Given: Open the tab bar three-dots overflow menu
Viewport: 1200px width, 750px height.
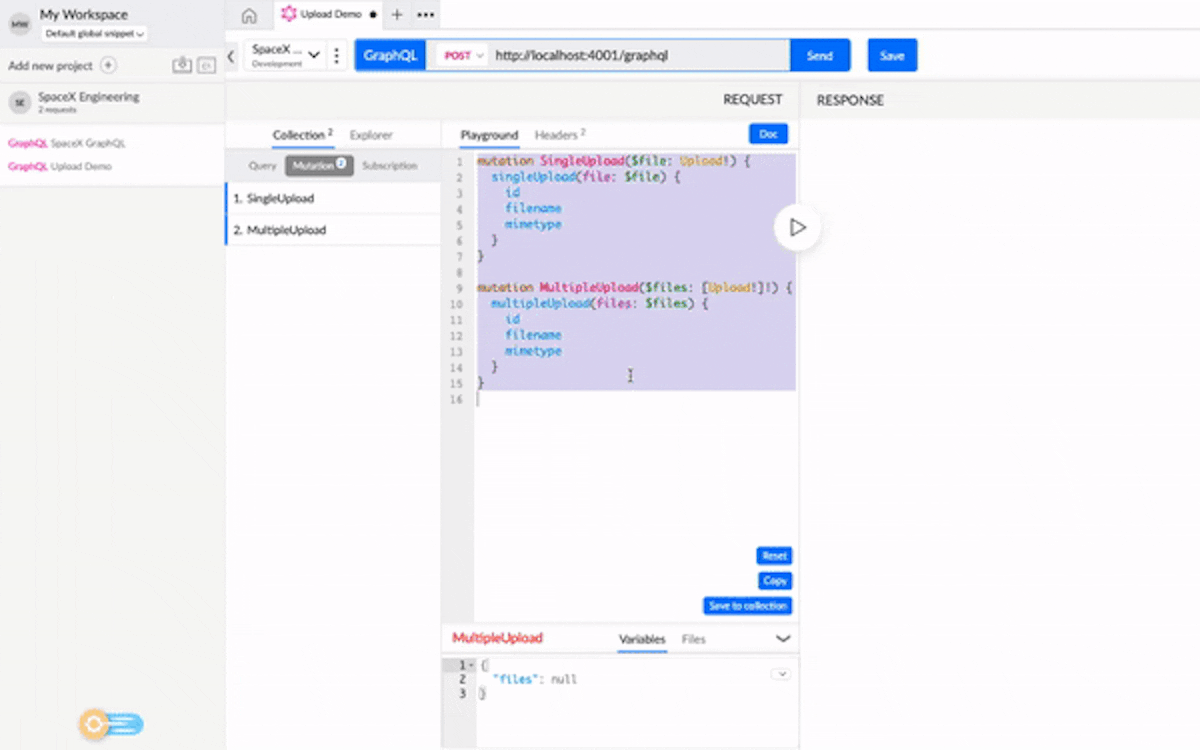Looking at the screenshot, I should coord(425,15).
